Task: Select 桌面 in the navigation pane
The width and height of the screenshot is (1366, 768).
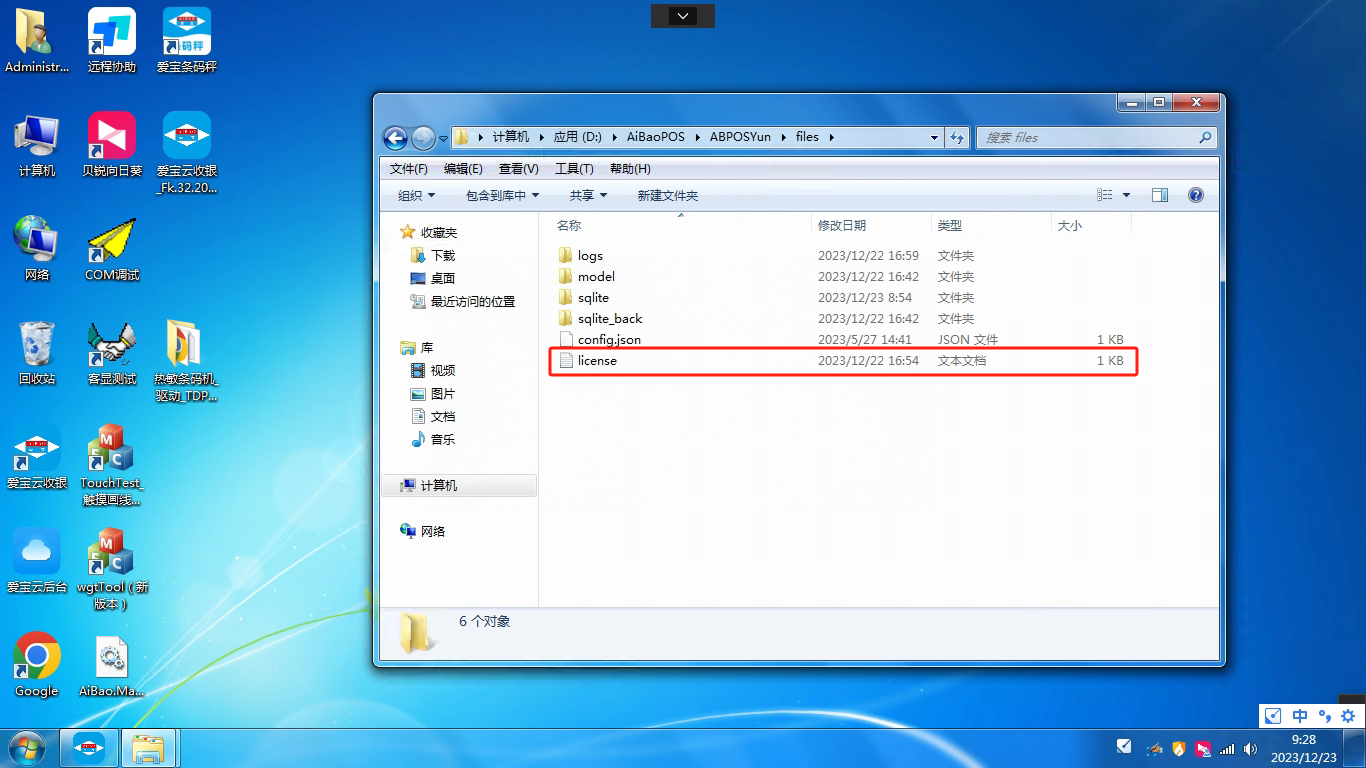Action: tap(433, 279)
